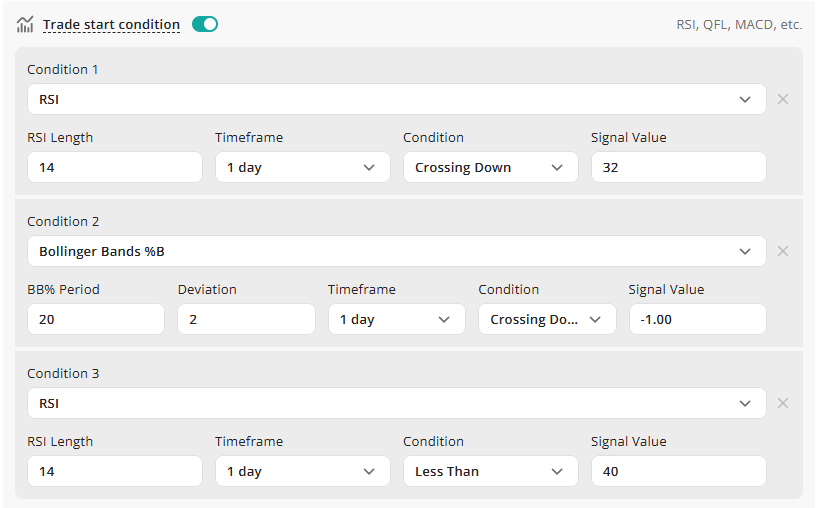Click the Signal Value field showing 40

point(678,471)
